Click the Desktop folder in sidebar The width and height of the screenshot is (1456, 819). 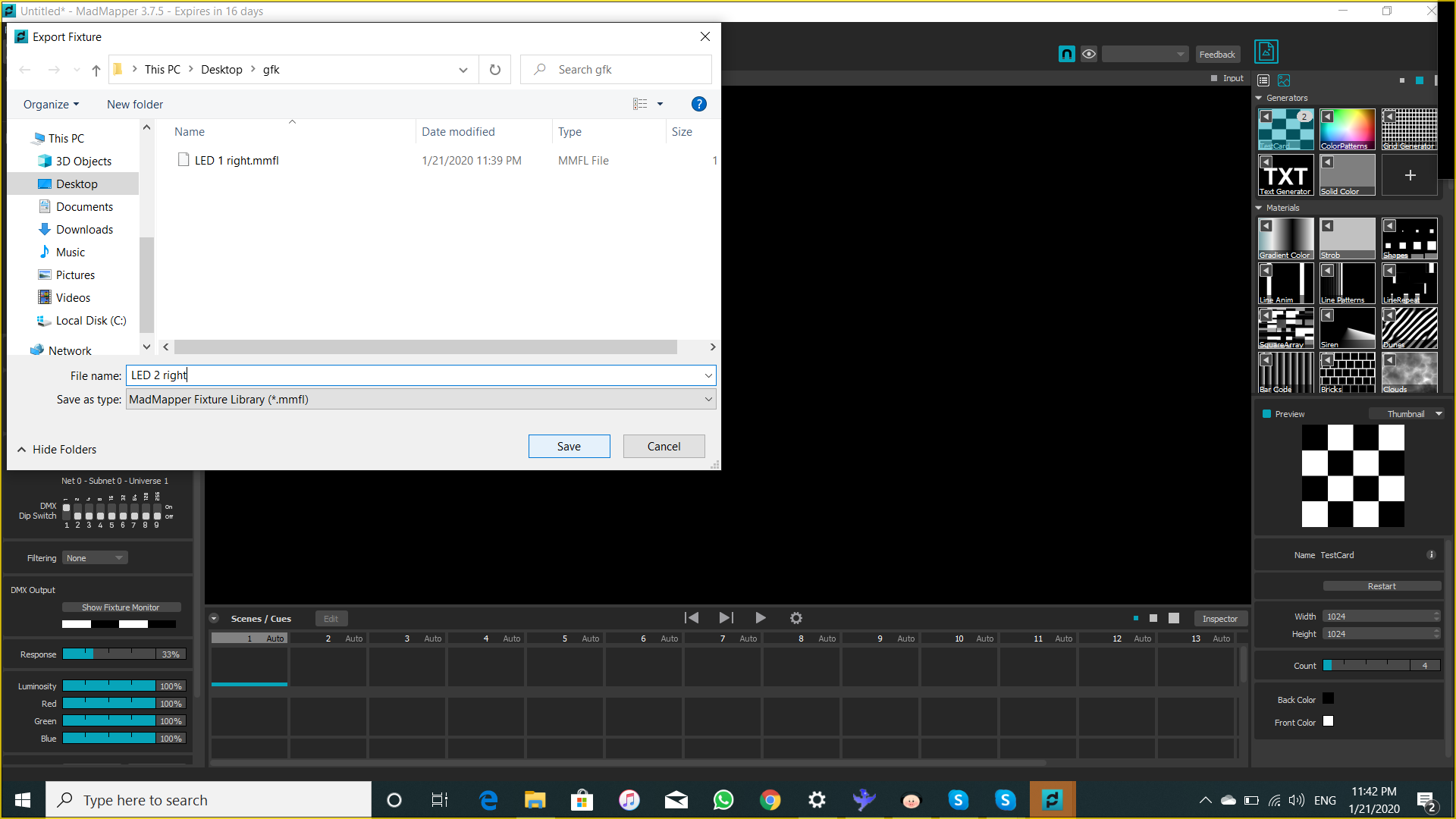tap(77, 183)
